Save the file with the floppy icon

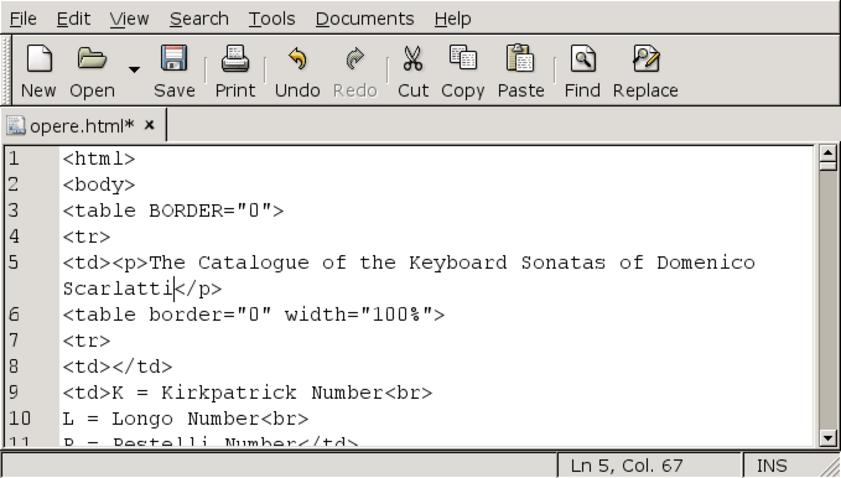coord(174,60)
